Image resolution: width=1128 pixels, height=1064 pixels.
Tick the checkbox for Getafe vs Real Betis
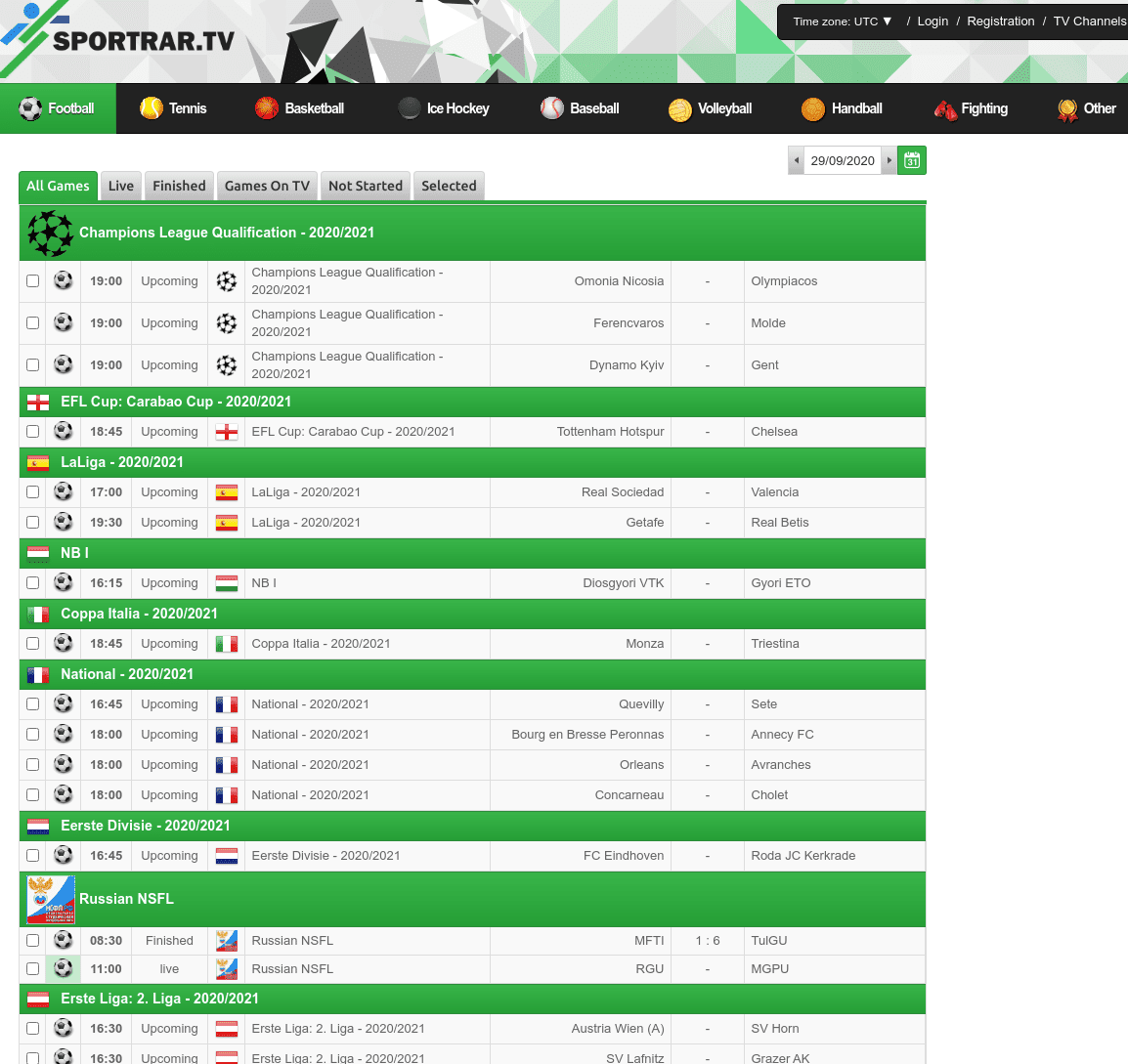[32, 522]
